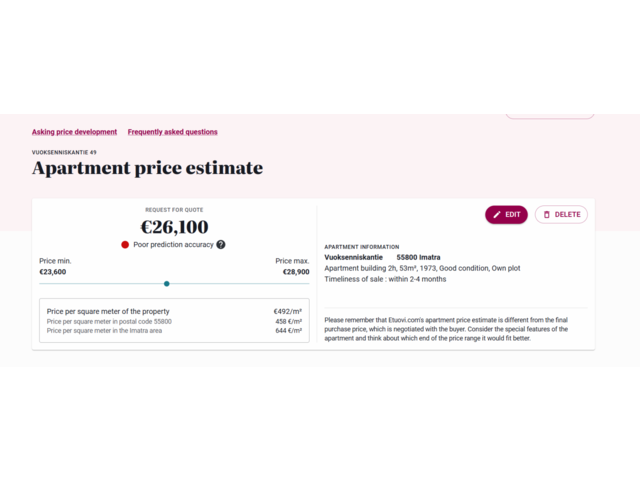Click the EDIT button
Screen dimensions: 640x480
point(506,215)
